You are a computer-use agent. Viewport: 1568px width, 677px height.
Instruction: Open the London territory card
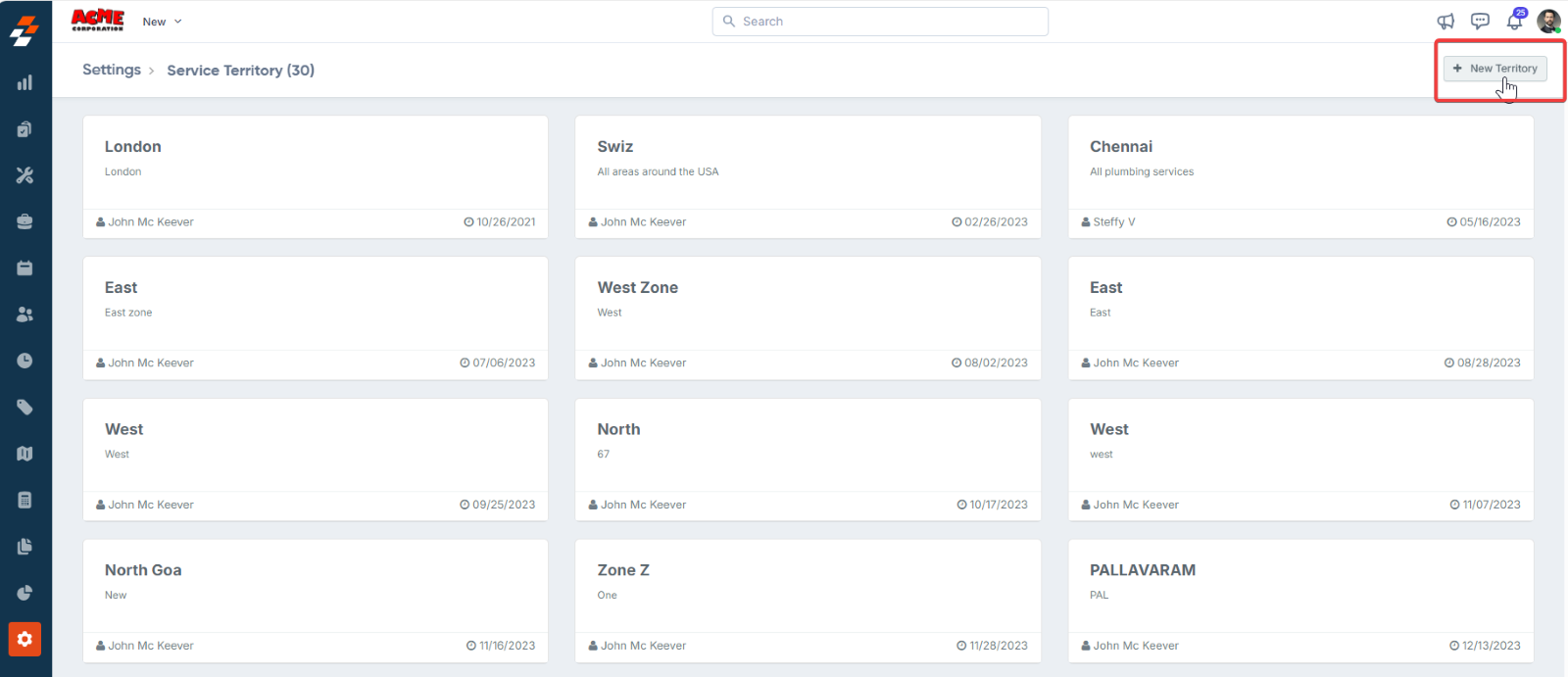tap(315, 162)
